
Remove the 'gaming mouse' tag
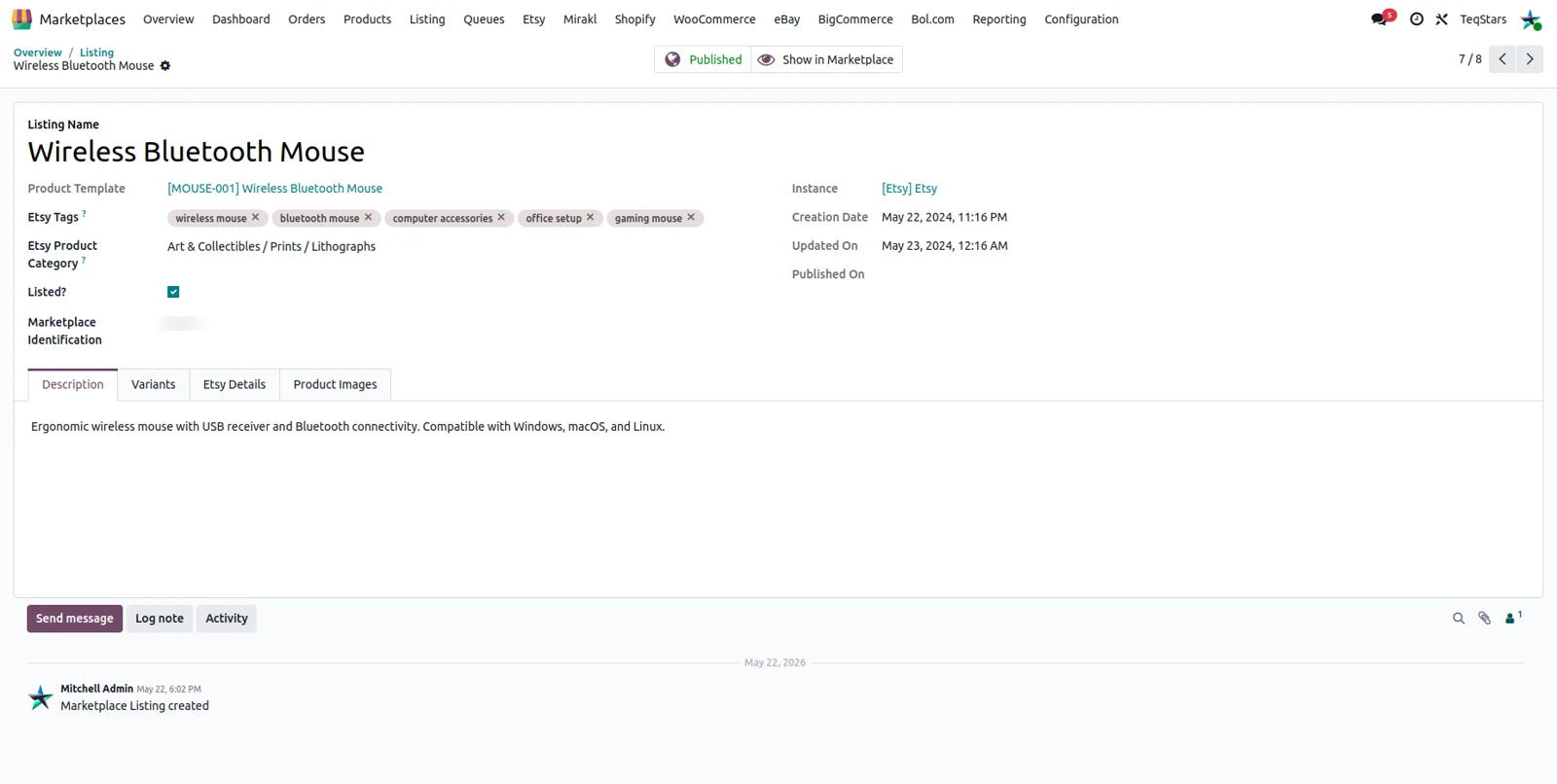click(x=692, y=218)
